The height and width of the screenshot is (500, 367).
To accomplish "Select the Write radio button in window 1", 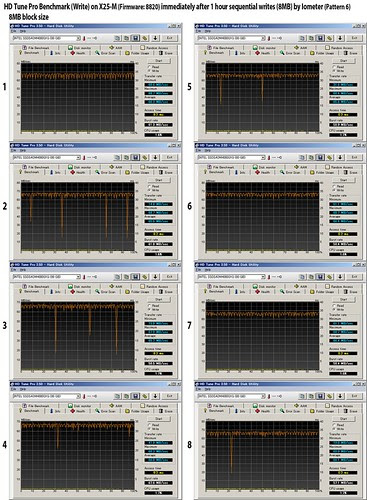I will coord(149,71).
